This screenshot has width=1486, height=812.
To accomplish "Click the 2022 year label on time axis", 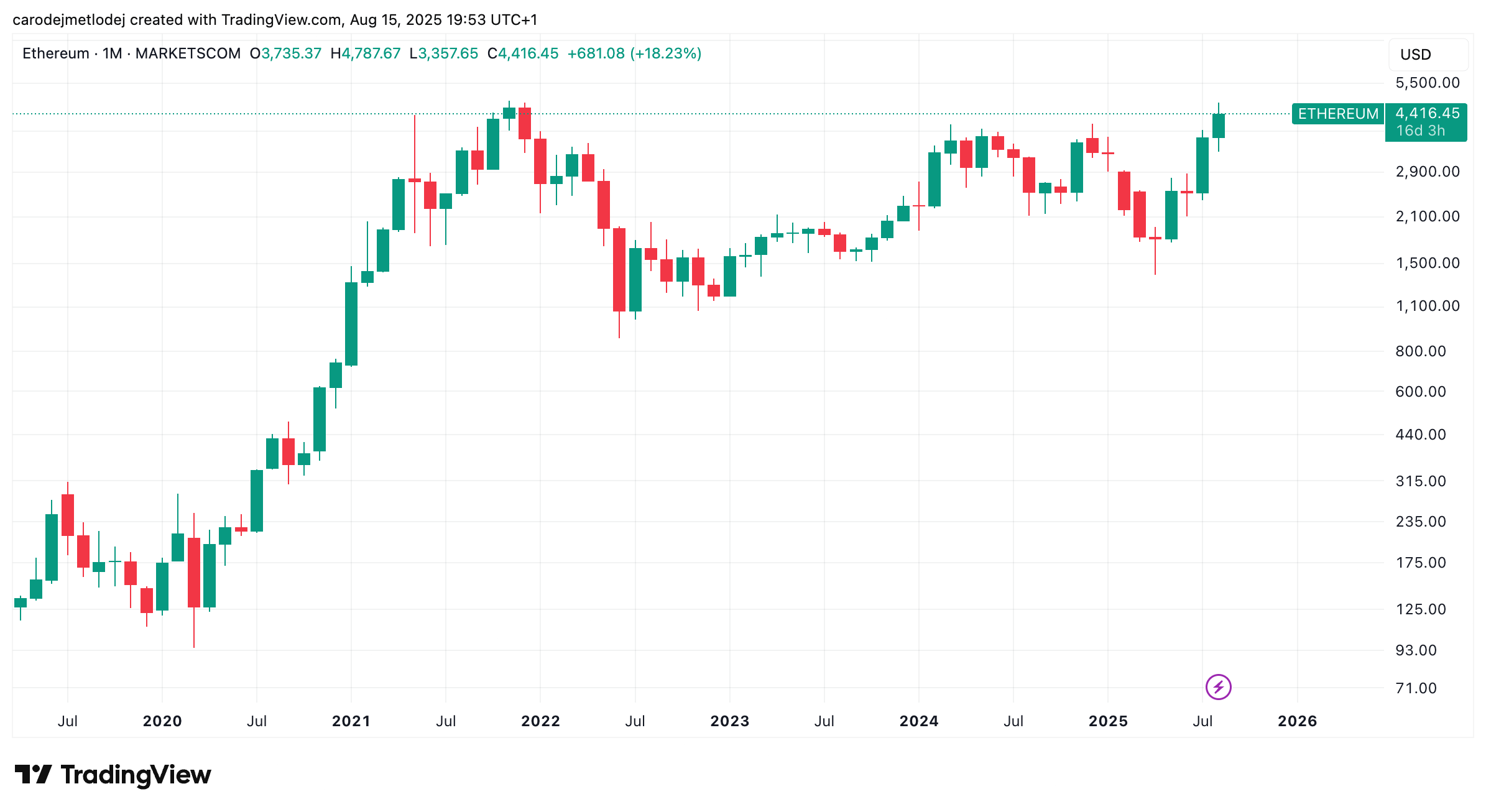I will click(x=540, y=721).
